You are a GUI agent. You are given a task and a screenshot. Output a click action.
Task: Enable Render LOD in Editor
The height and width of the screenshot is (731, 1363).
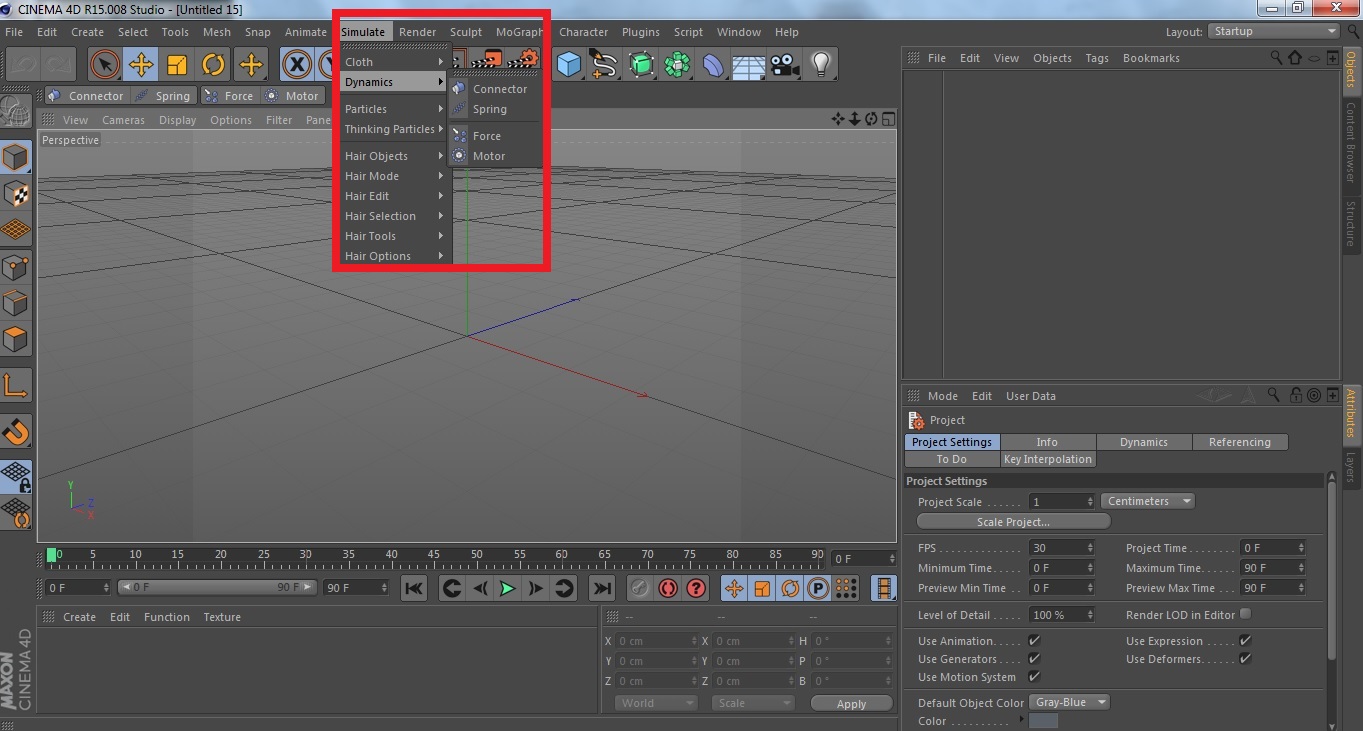1245,614
